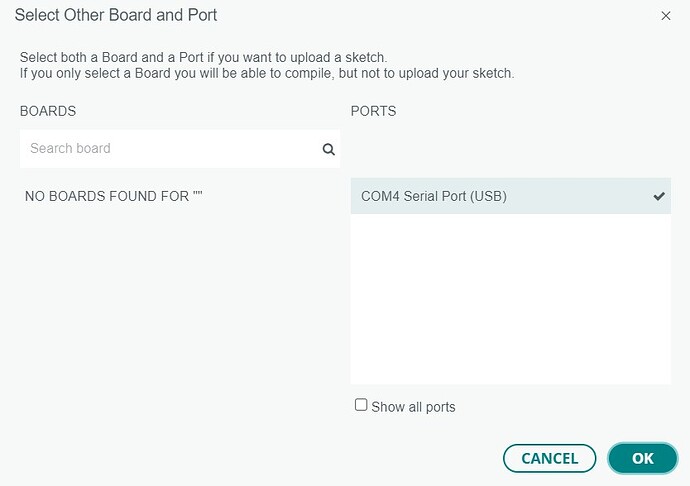Image resolution: width=690 pixels, height=486 pixels.
Task: Click the 'Select both a Board and a Port' instruction line
Action: (203, 57)
